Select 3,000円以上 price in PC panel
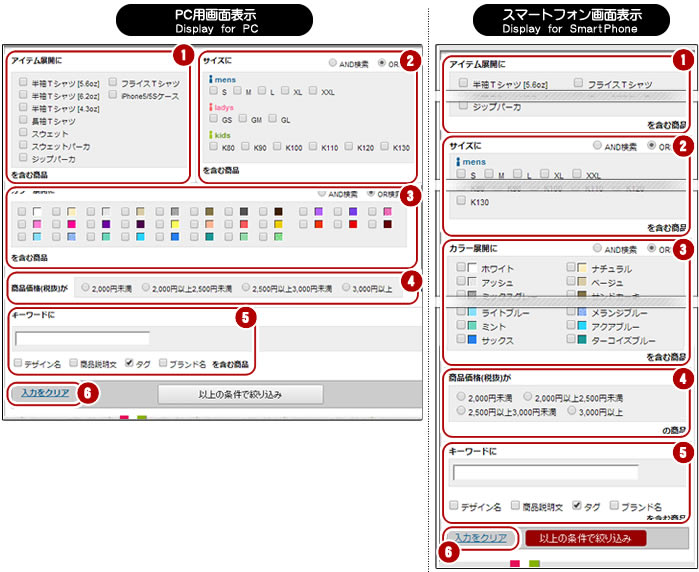 point(346,288)
